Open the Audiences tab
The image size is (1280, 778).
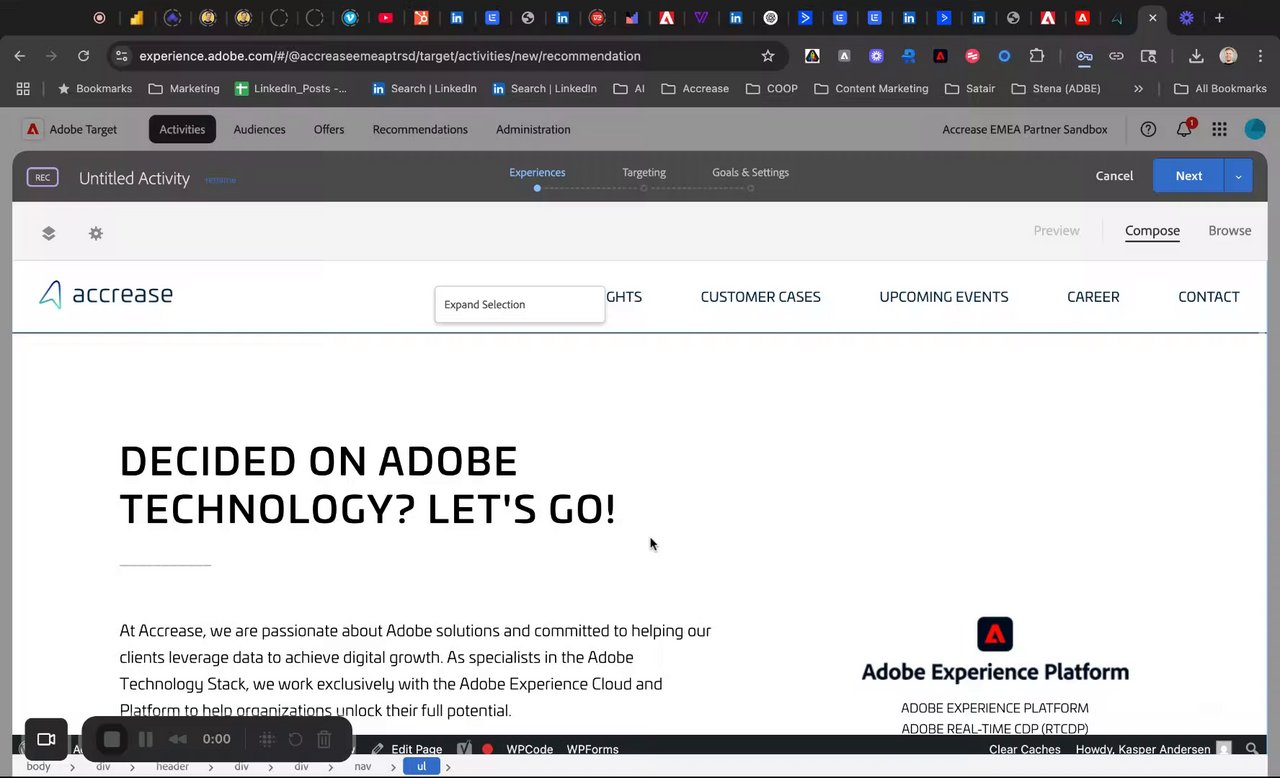click(259, 129)
